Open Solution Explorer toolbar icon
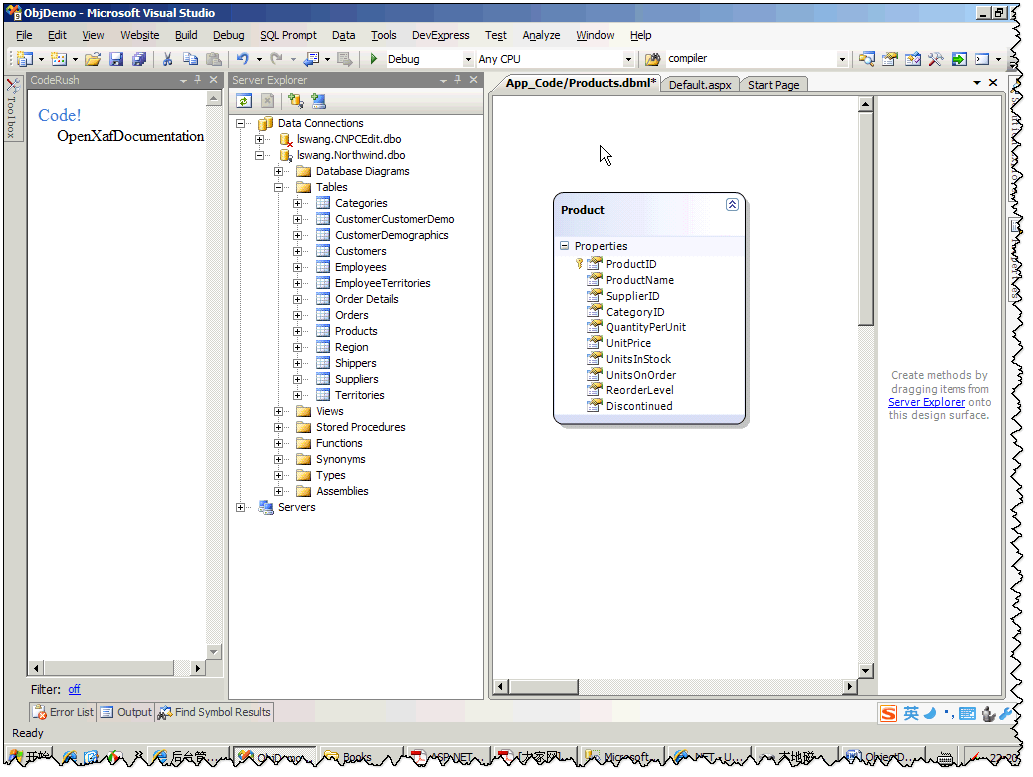This screenshot has height=777, width=1033. [867, 59]
